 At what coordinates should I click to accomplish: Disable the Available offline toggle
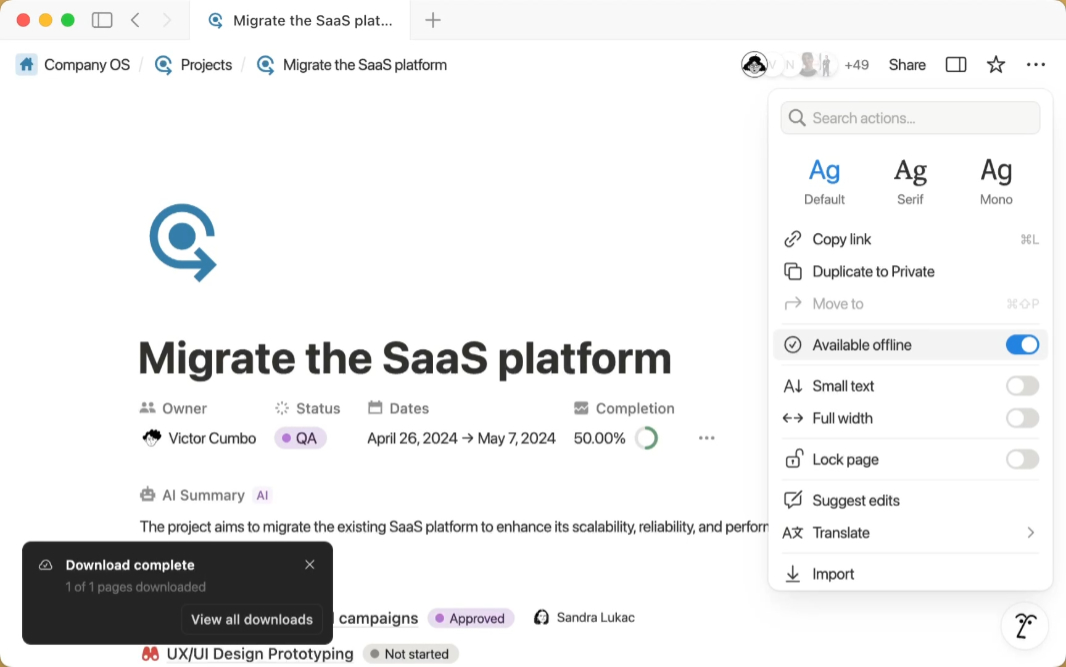pyautogui.click(x=1022, y=344)
